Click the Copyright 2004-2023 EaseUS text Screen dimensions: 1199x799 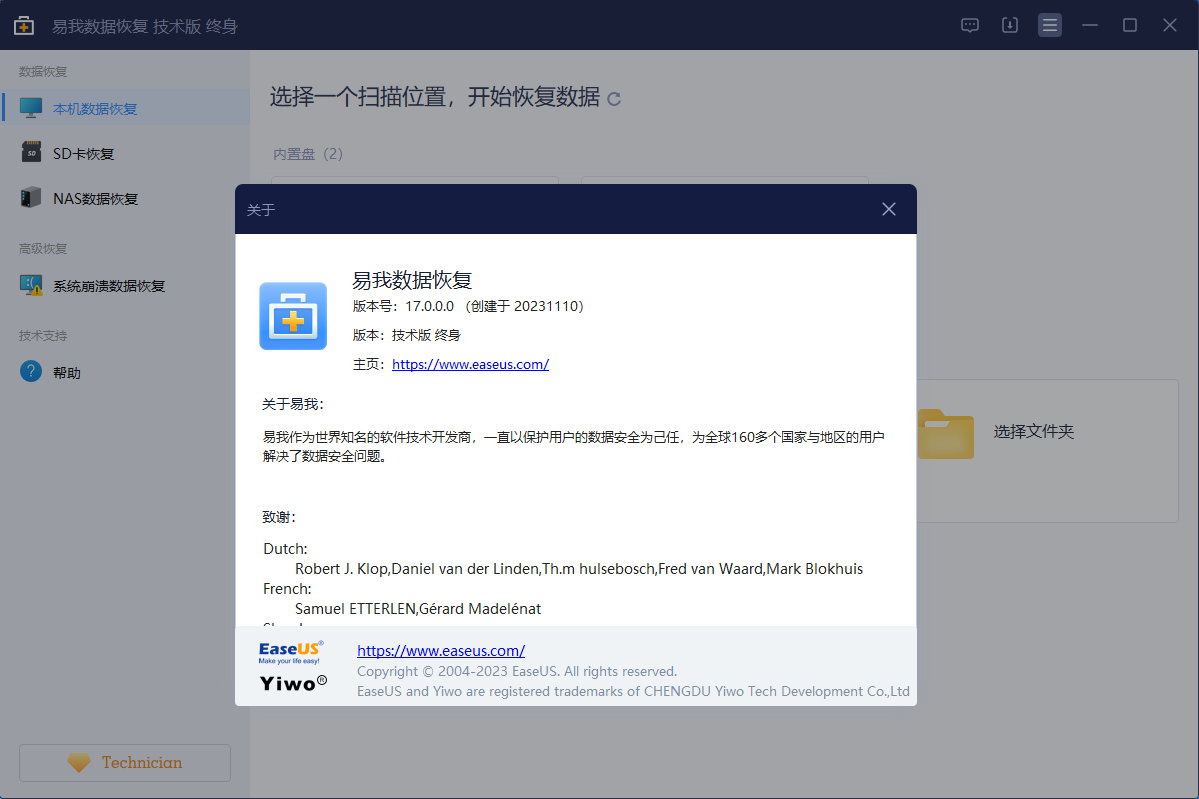pos(517,671)
